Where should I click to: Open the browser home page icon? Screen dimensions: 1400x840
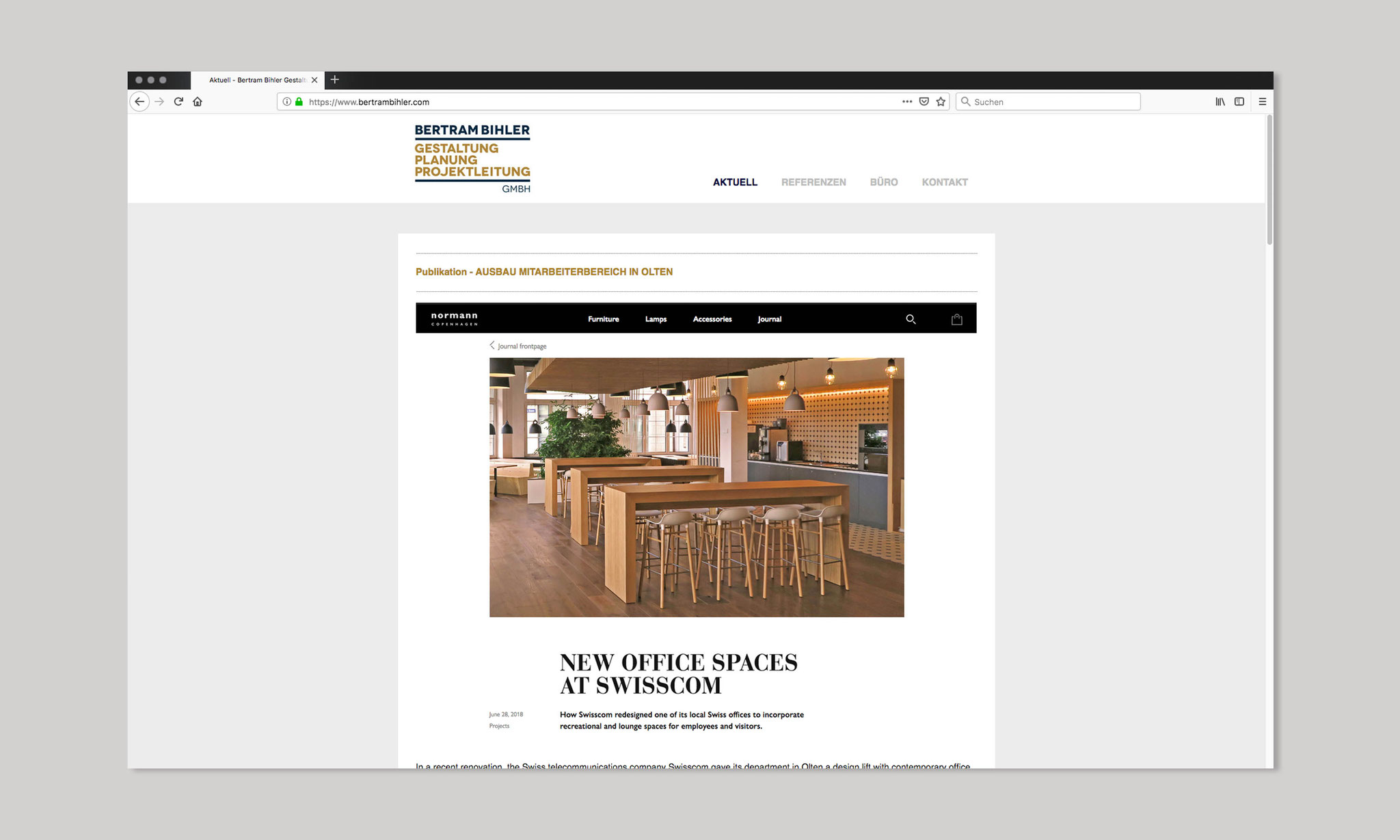pos(198,102)
